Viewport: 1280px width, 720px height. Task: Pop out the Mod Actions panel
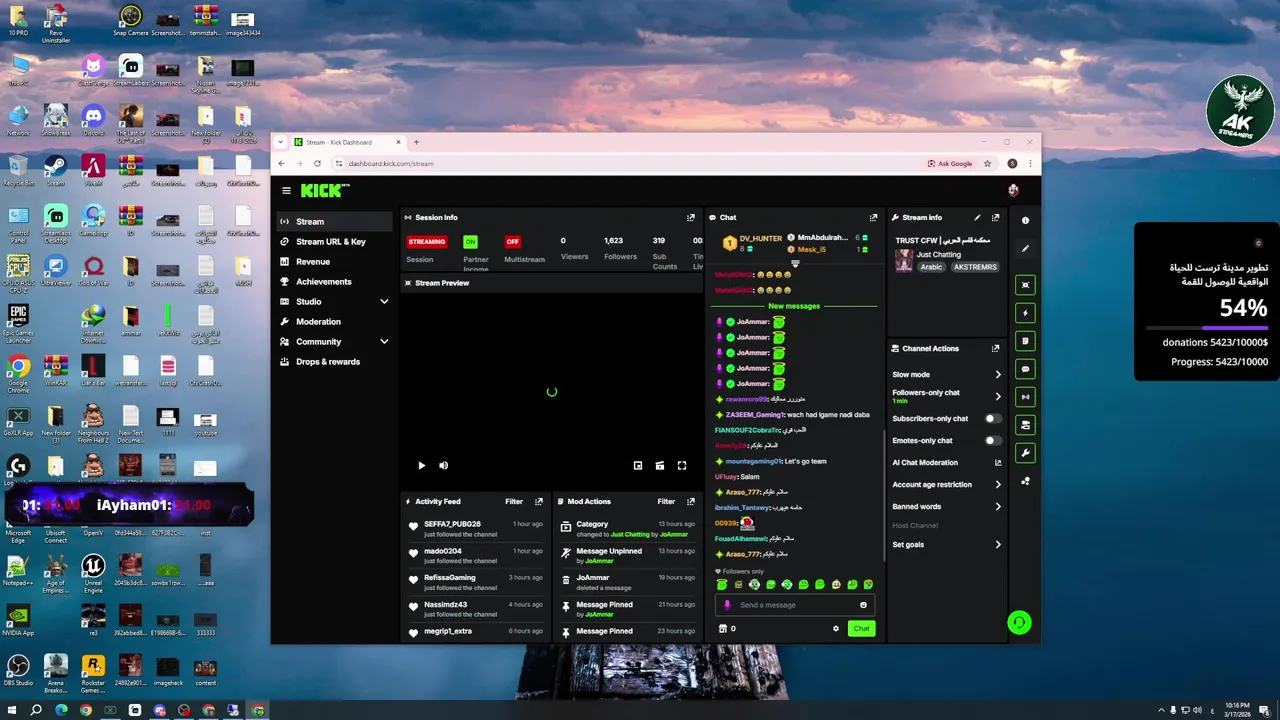pyautogui.click(x=691, y=501)
